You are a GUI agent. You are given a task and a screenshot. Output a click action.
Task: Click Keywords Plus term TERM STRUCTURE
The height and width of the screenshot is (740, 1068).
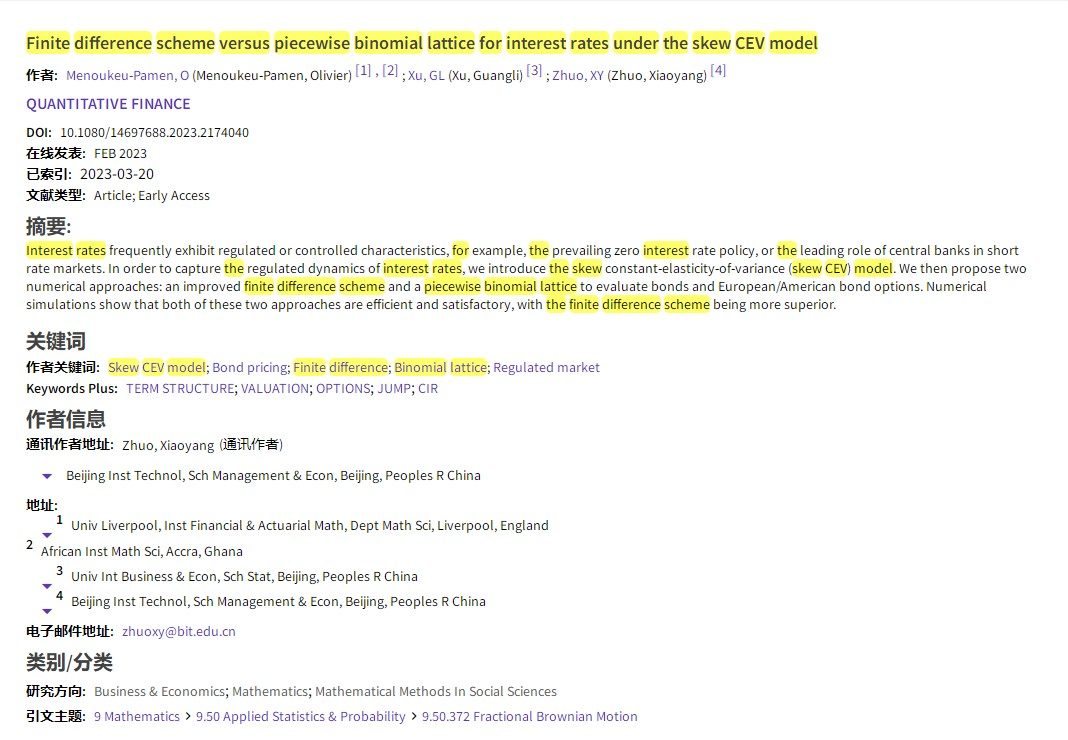coord(180,388)
